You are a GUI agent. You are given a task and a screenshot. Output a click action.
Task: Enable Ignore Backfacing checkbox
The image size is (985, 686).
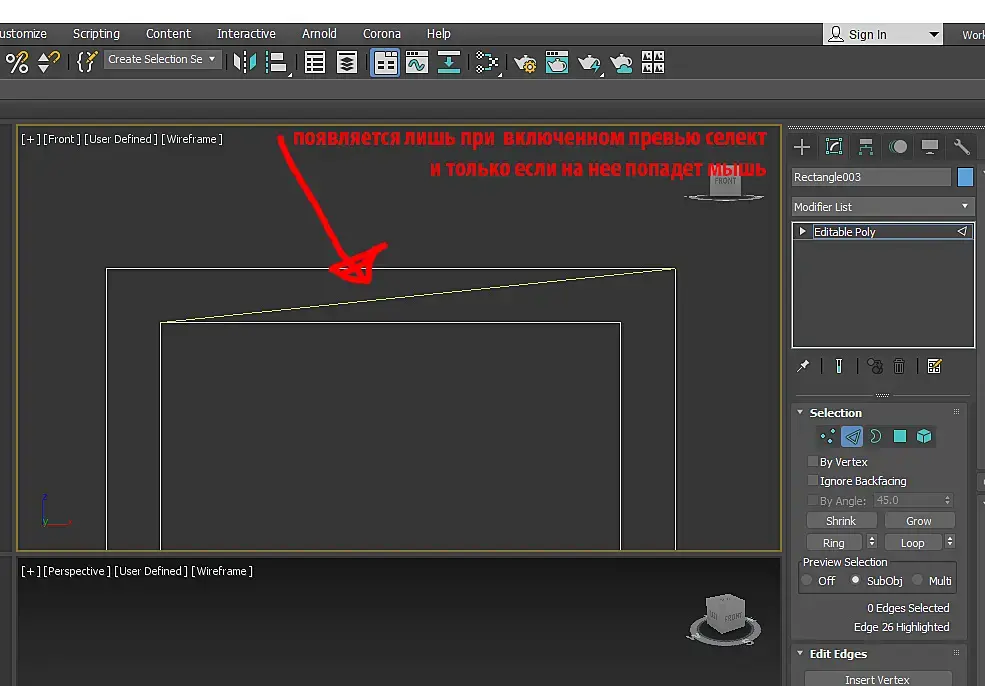coord(813,481)
